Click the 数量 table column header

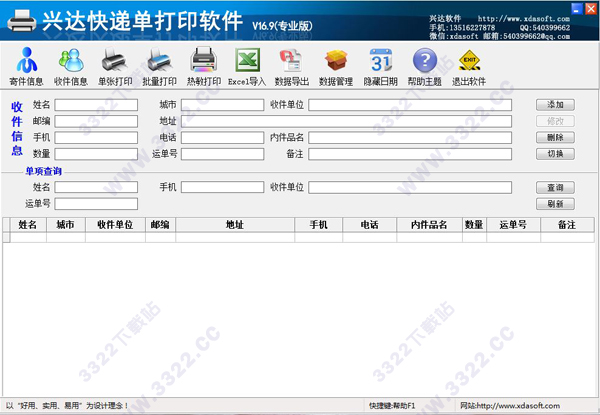pyautogui.click(x=474, y=225)
